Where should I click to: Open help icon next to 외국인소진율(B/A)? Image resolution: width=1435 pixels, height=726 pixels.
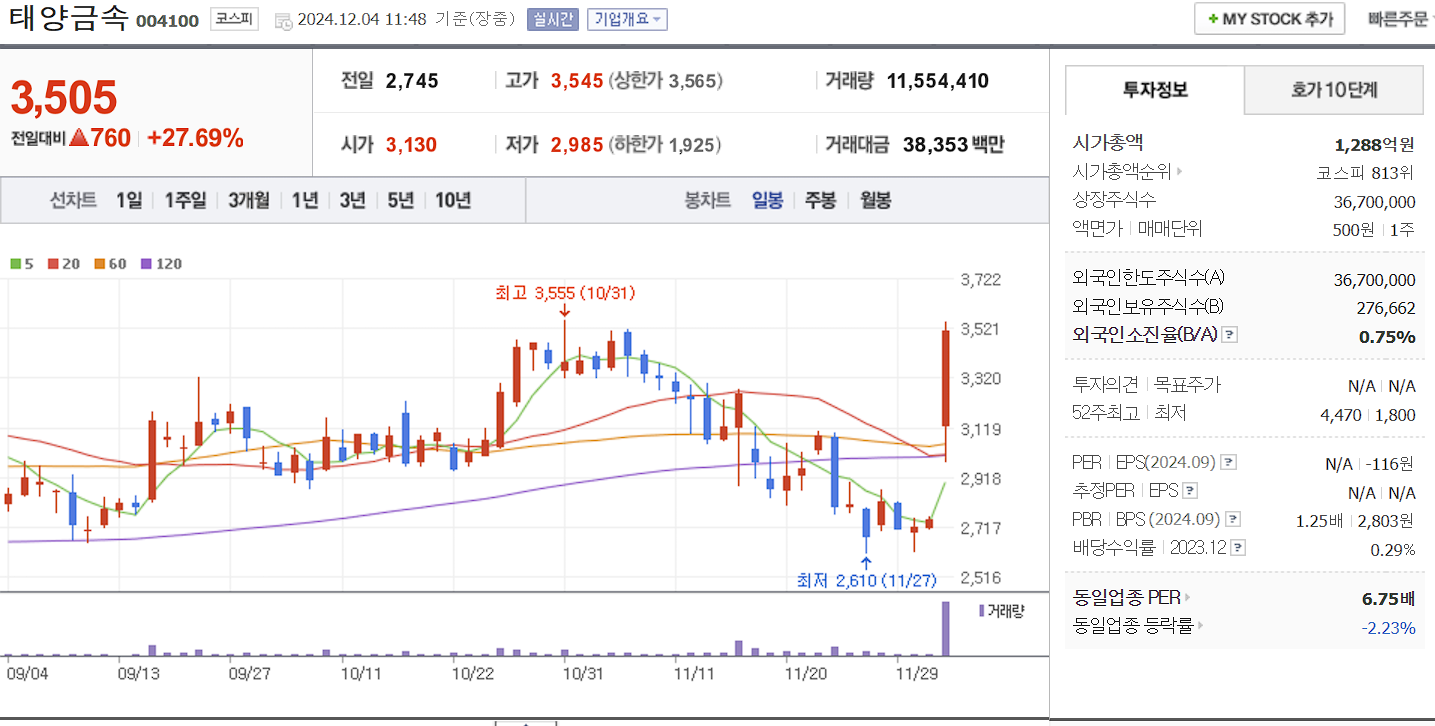[x=1230, y=335]
